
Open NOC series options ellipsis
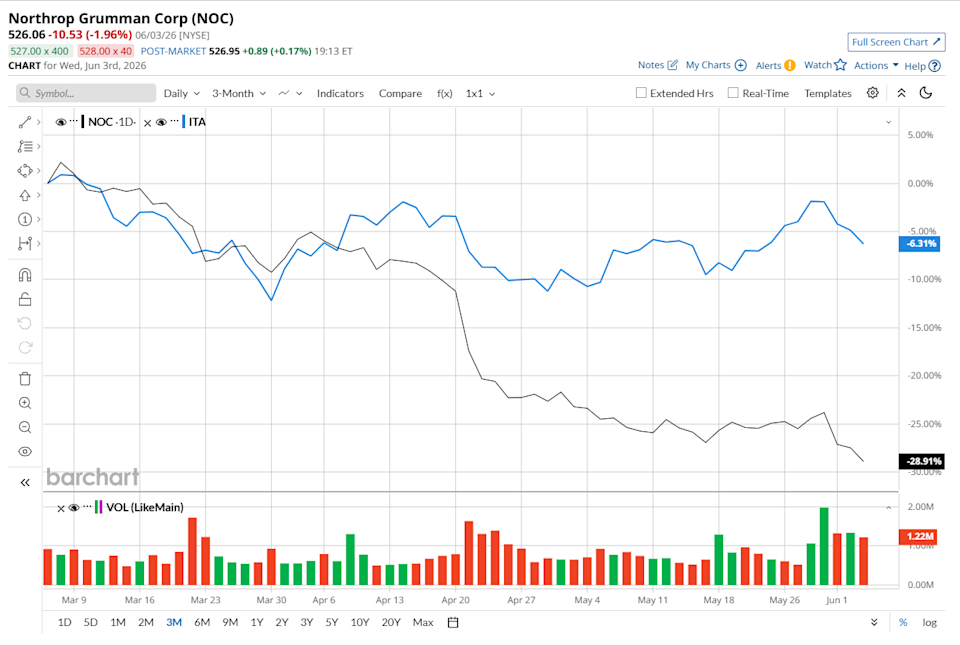[x=73, y=121]
